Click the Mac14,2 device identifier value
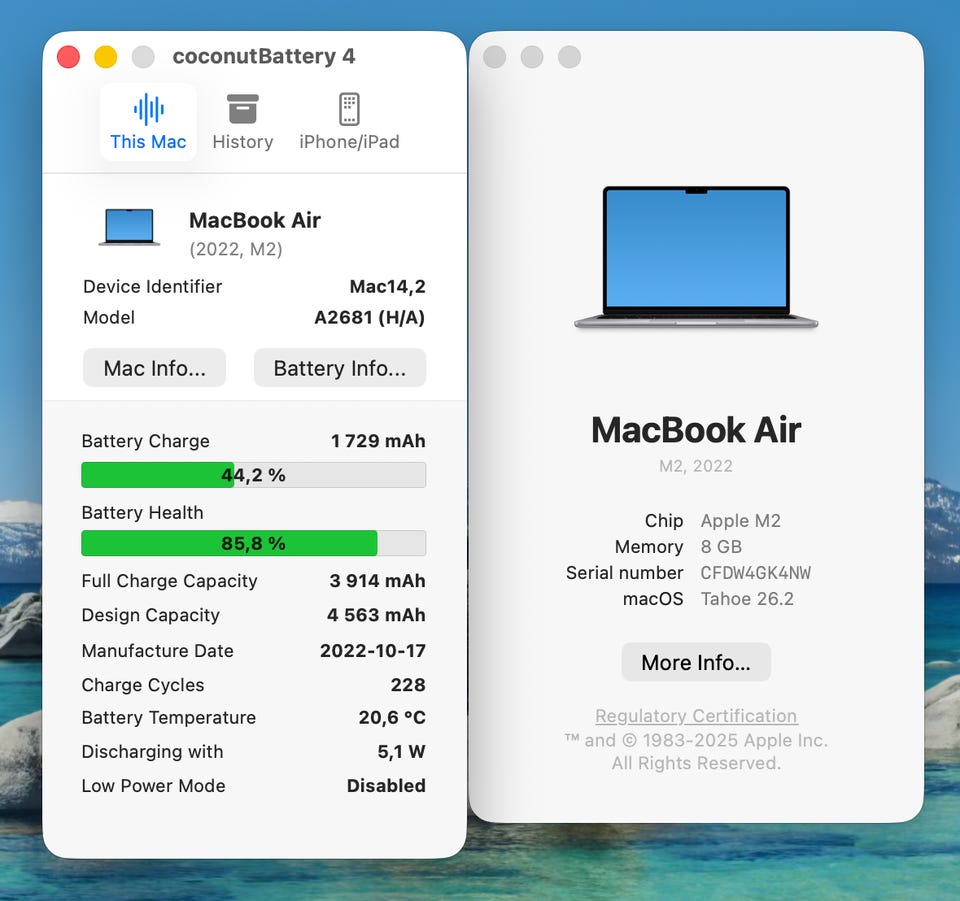 coord(388,286)
